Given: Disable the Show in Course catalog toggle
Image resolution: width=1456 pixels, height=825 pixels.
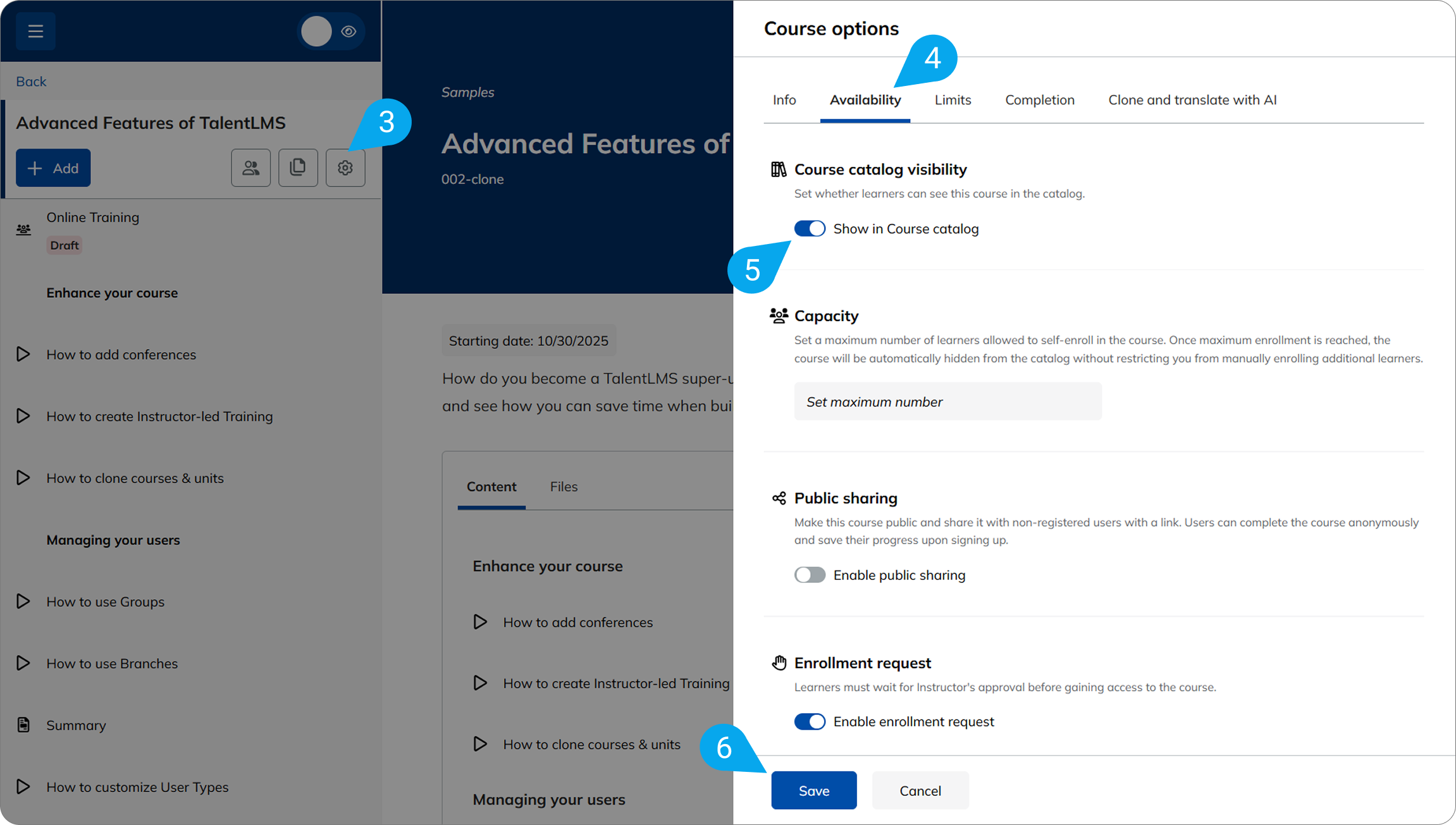Looking at the screenshot, I should [x=809, y=228].
